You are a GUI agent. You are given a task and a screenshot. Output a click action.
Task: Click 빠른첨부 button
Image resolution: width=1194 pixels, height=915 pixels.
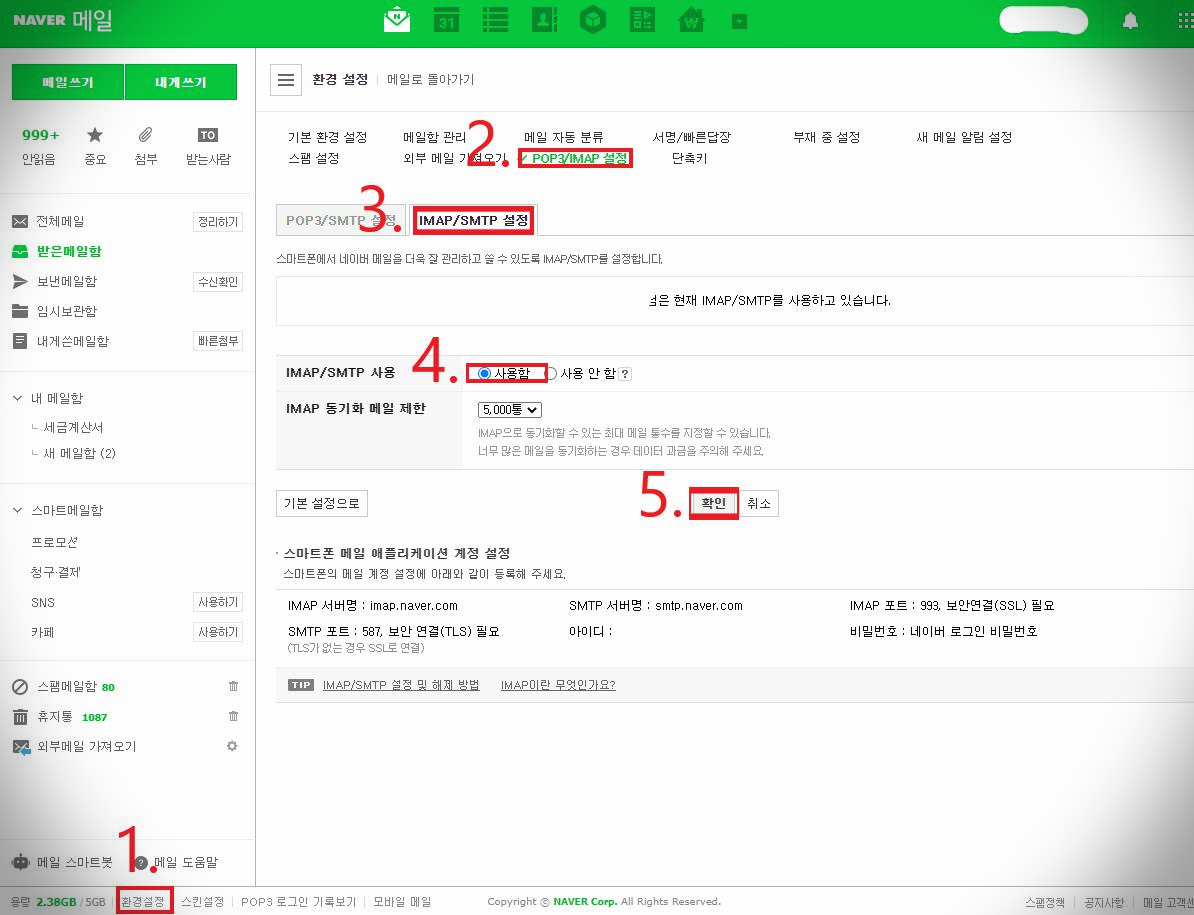218,341
